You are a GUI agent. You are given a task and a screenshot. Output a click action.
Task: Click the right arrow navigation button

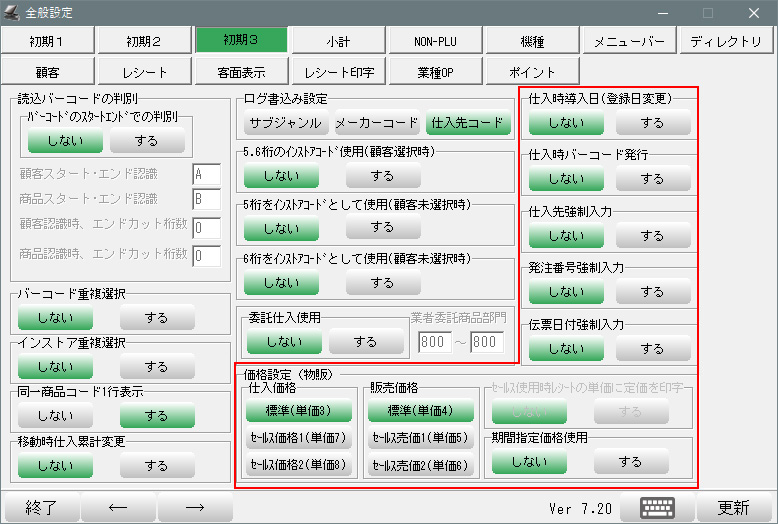195,507
